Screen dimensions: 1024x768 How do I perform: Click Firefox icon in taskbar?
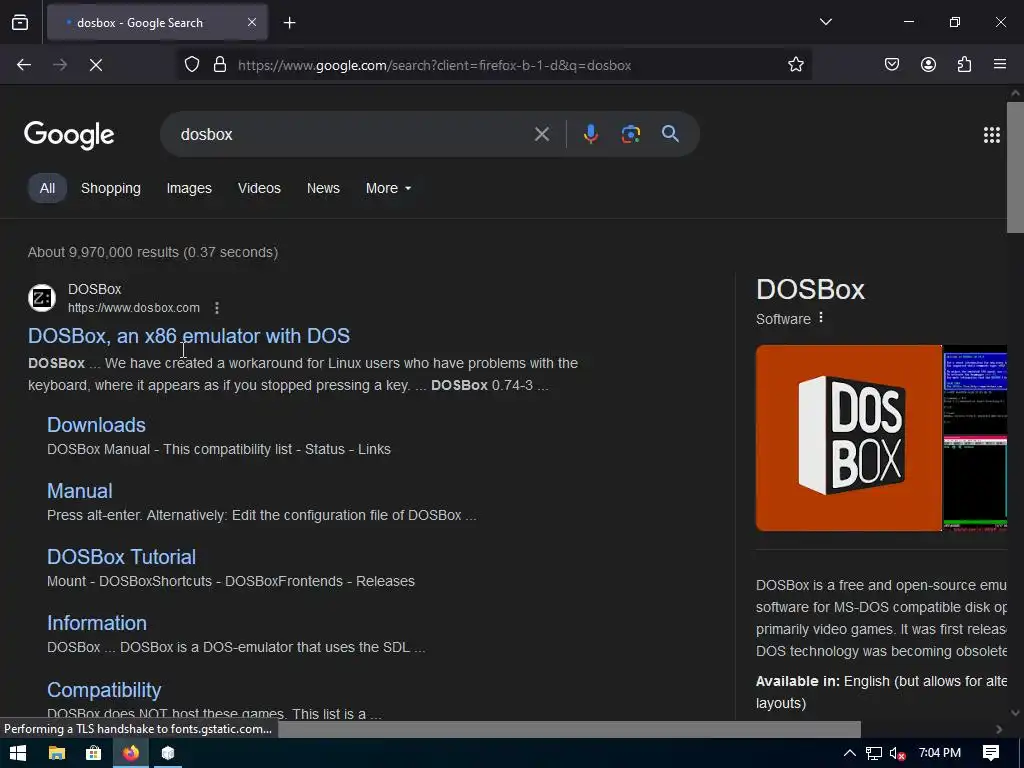pyautogui.click(x=131, y=753)
